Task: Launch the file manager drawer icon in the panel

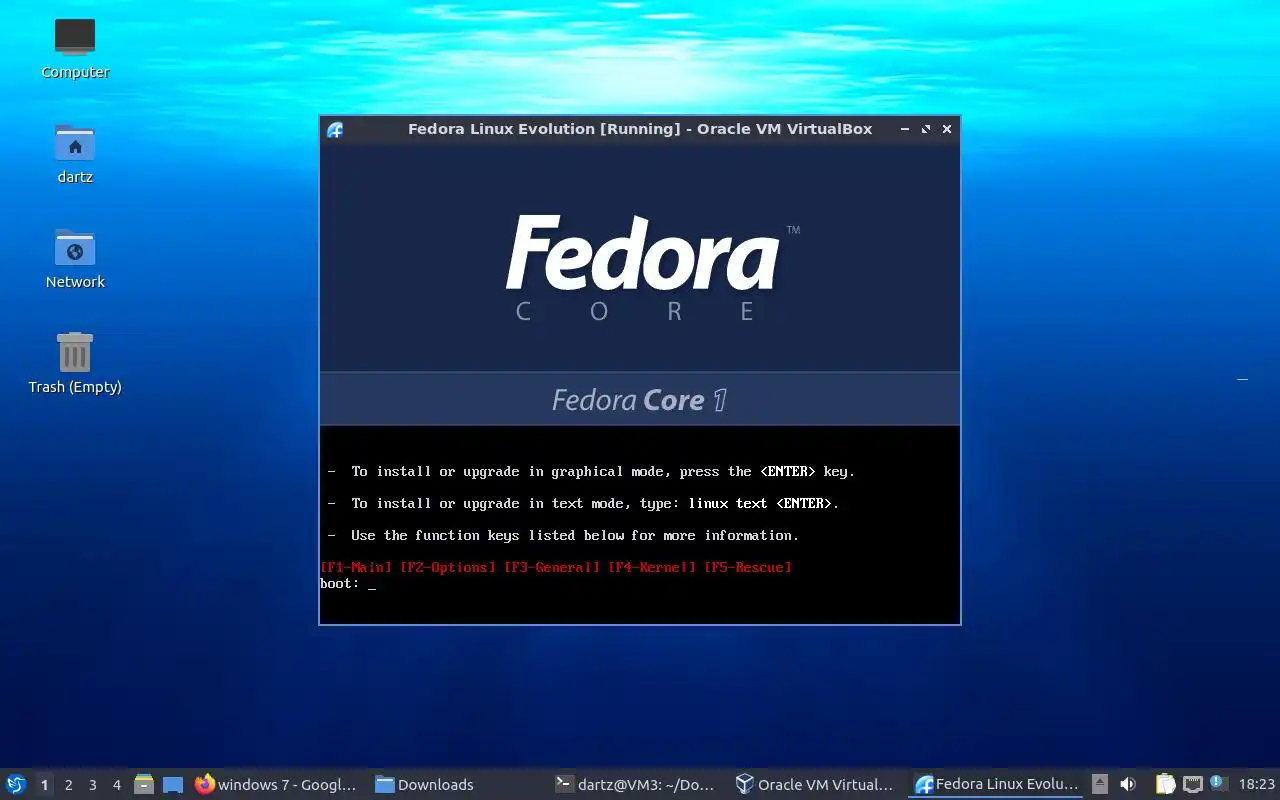Action: (x=144, y=785)
